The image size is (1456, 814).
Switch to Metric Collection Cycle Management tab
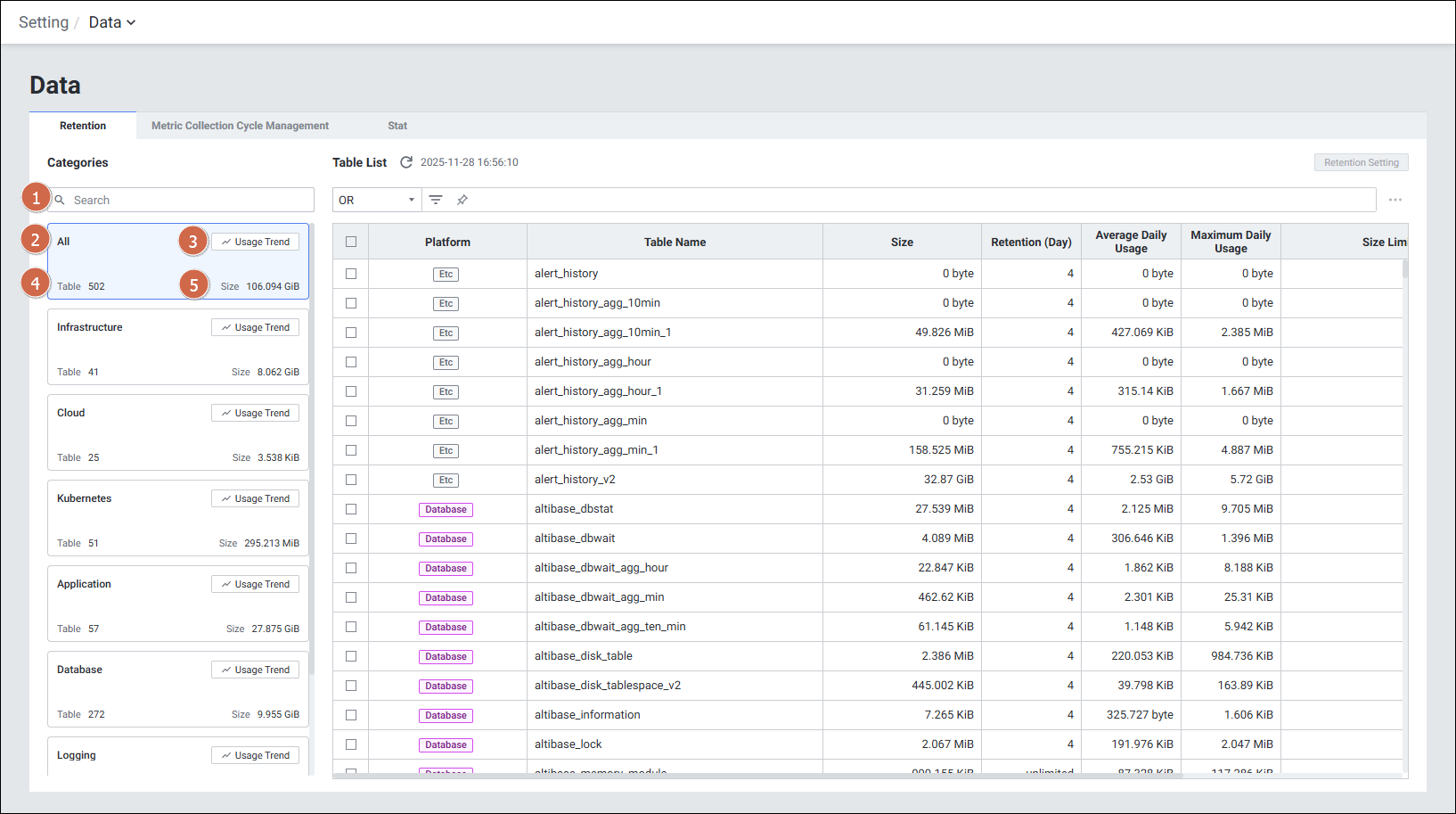point(240,126)
